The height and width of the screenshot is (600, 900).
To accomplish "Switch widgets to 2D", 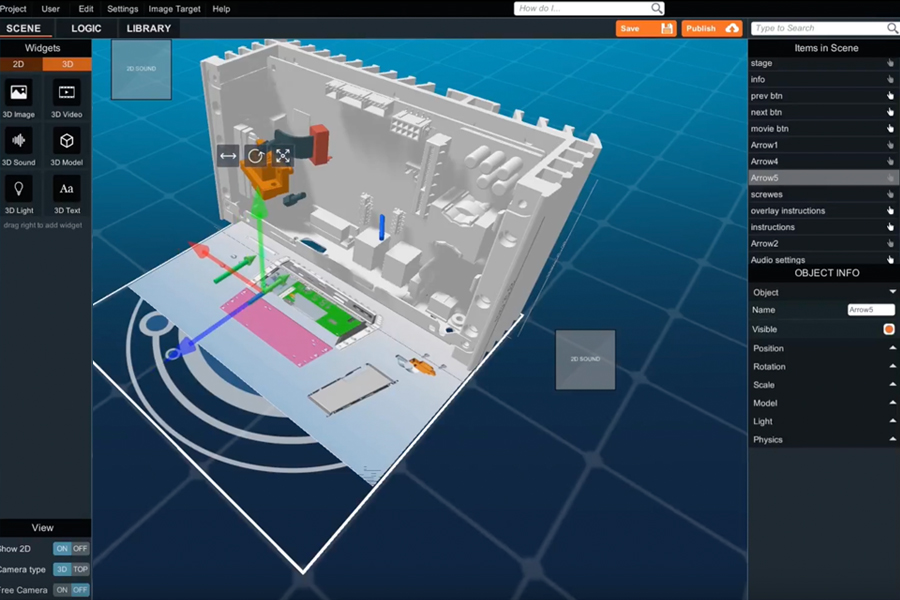I will click(x=20, y=64).
